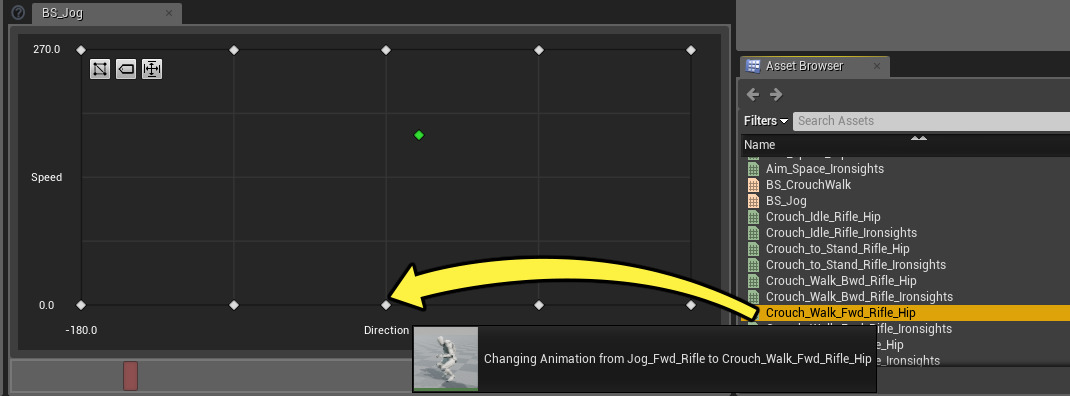The height and width of the screenshot is (396, 1070).
Task: Click the red timeline scrub marker
Action: click(130, 376)
